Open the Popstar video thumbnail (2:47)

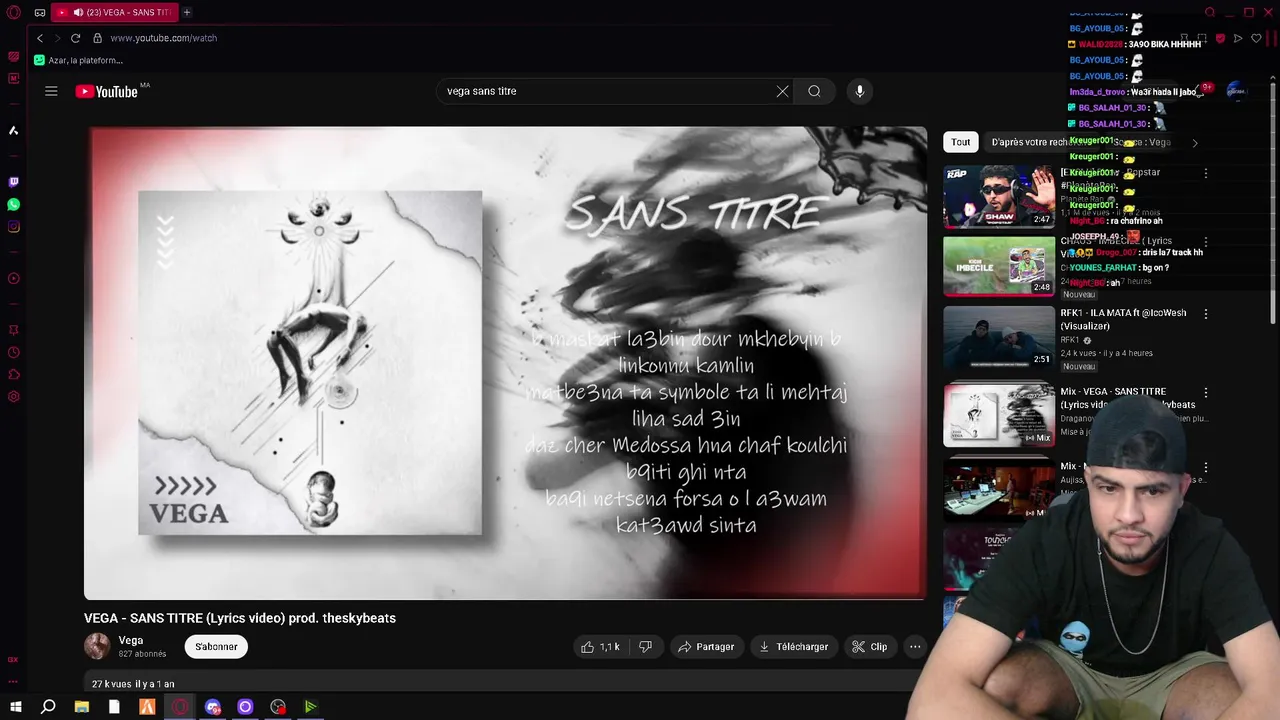click(999, 196)
